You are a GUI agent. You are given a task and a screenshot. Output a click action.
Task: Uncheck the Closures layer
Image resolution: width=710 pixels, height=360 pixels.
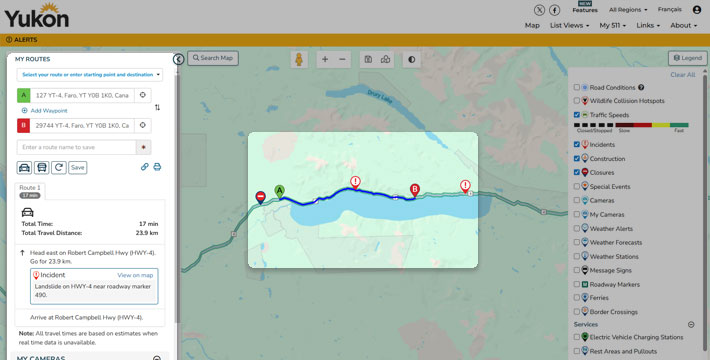point(576,172)
